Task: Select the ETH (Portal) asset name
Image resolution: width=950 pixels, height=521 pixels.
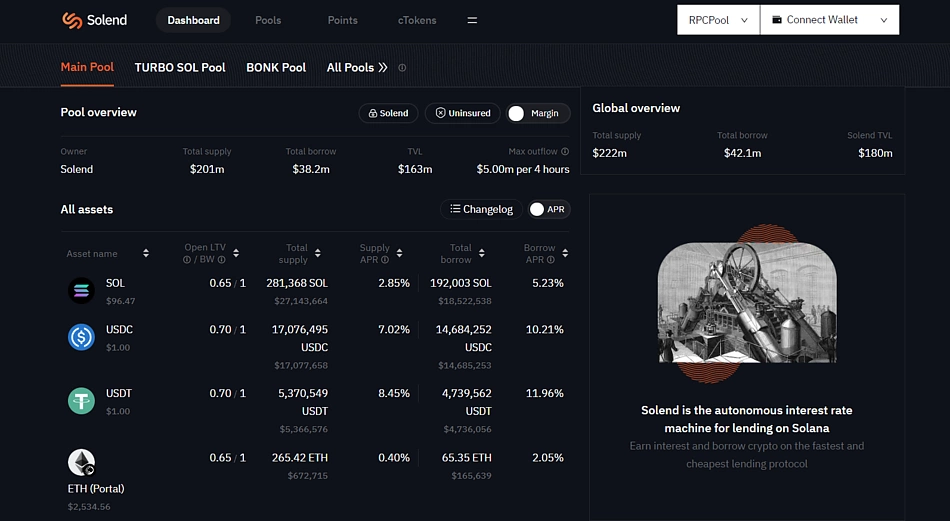Action: point(96,488)
